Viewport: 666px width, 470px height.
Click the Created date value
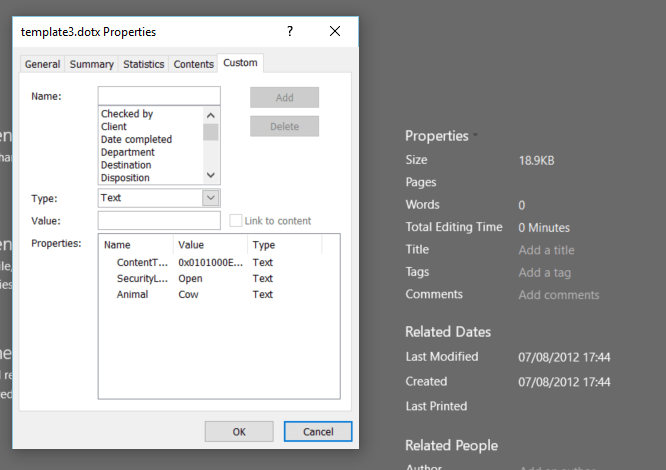pyautogui.click(x=564, y=382)
